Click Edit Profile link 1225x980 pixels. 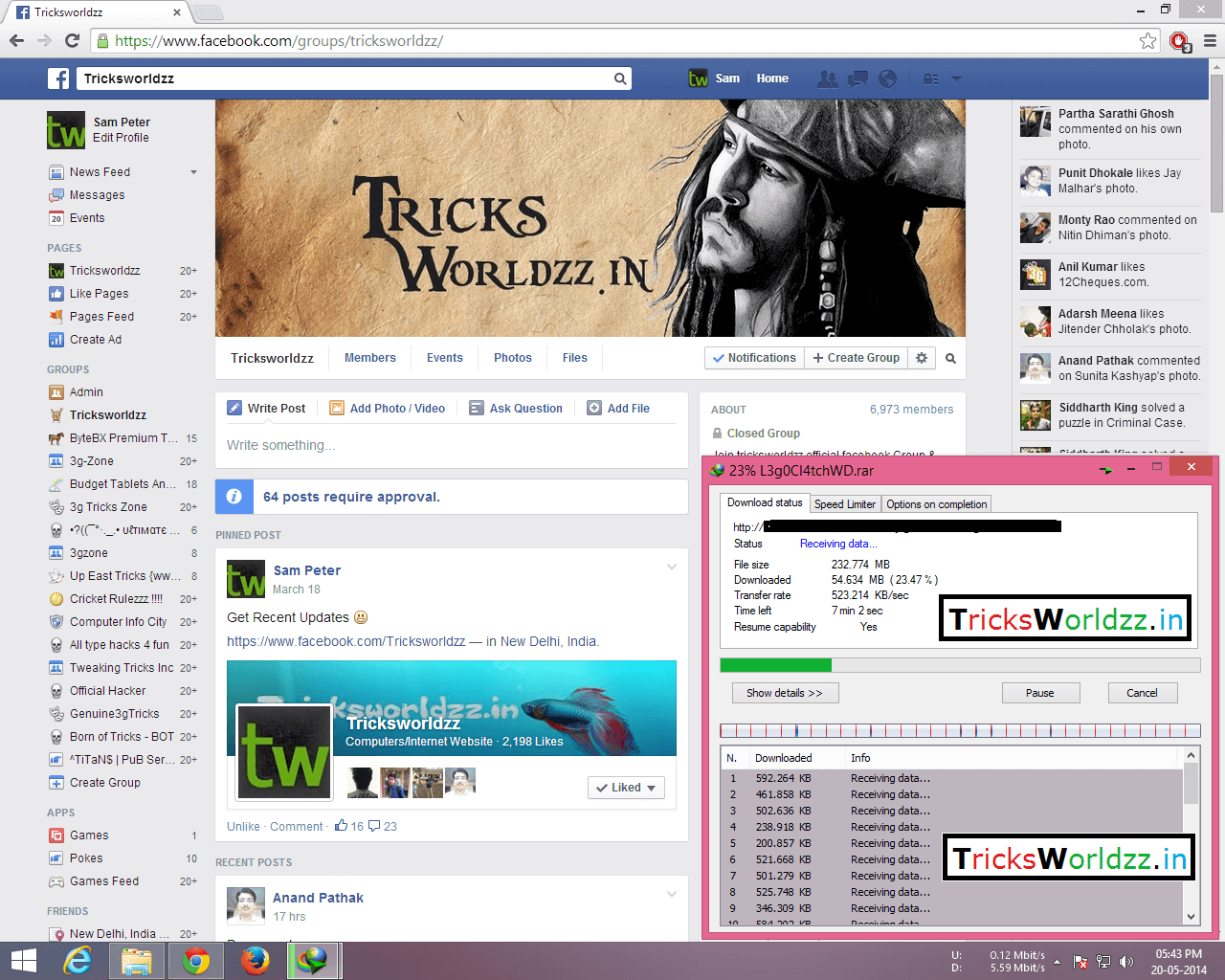tap(121, 138)
